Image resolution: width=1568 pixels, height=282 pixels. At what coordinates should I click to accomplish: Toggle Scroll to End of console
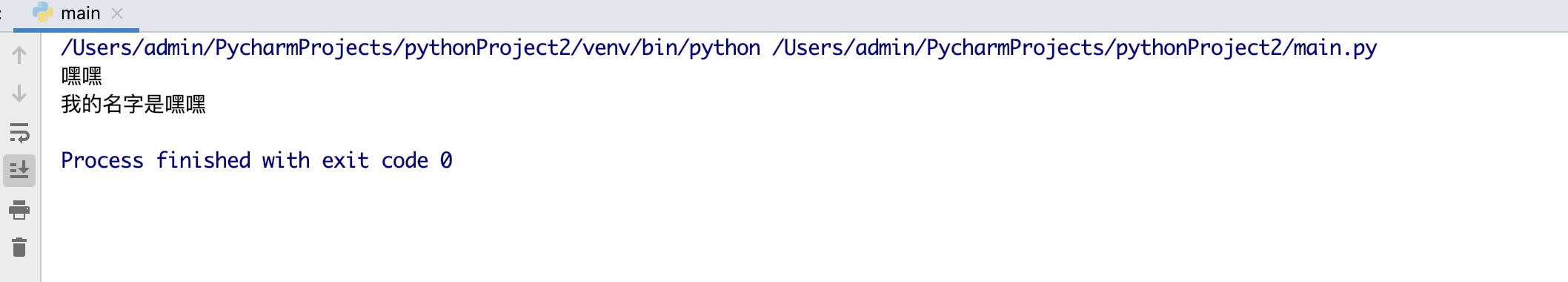(x=19, y=171)
